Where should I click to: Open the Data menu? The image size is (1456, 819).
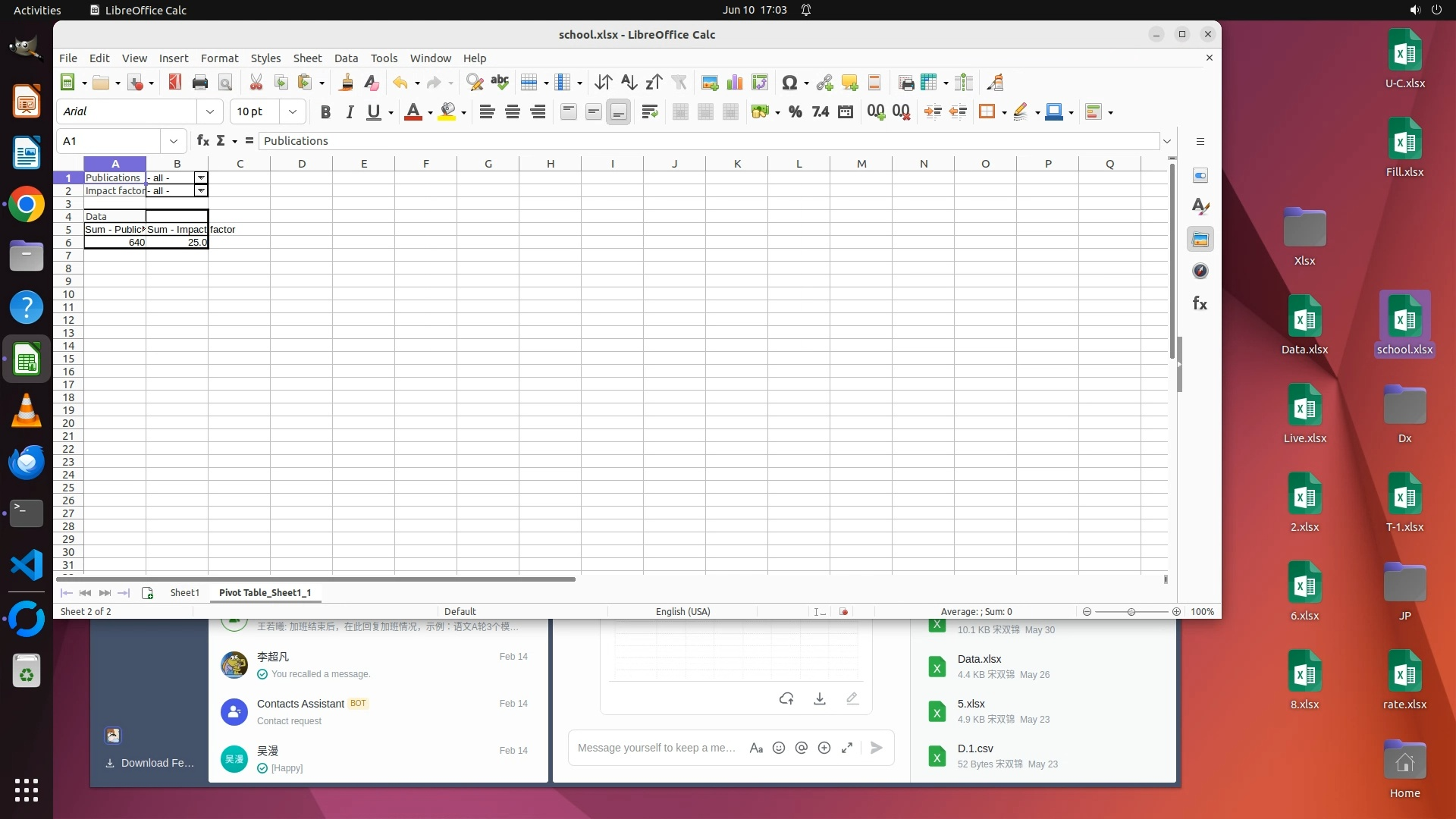pos(346,58)
